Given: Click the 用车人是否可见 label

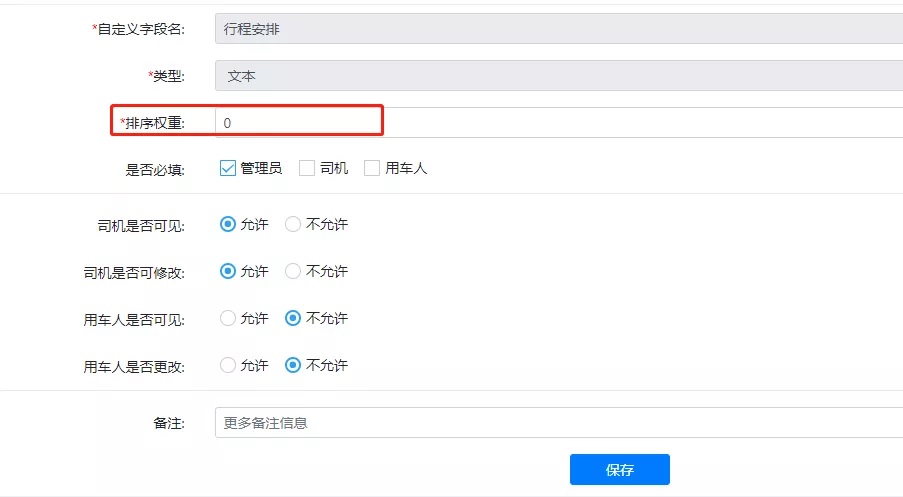Looking at the screenshot, I should pos(134,320).
